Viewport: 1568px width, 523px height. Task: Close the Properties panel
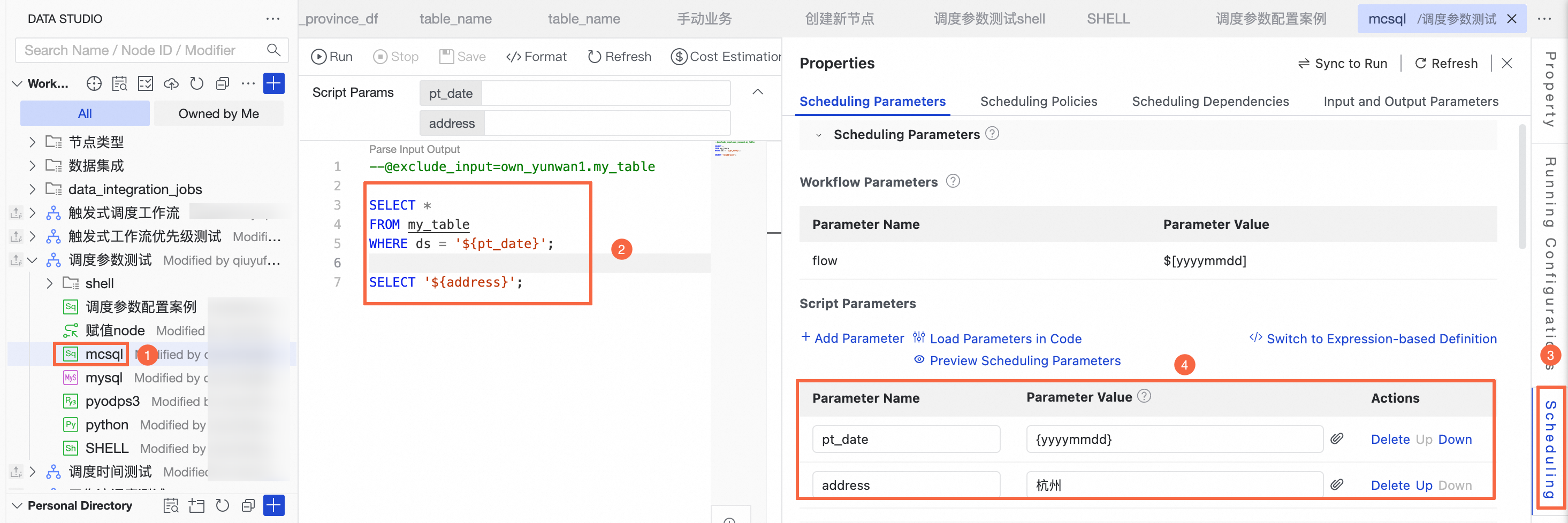pyautogui.click(x=1507, y=63)
